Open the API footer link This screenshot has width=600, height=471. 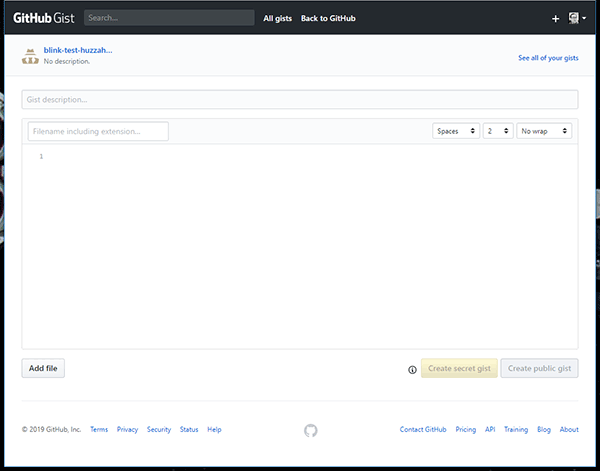[490, 429]
